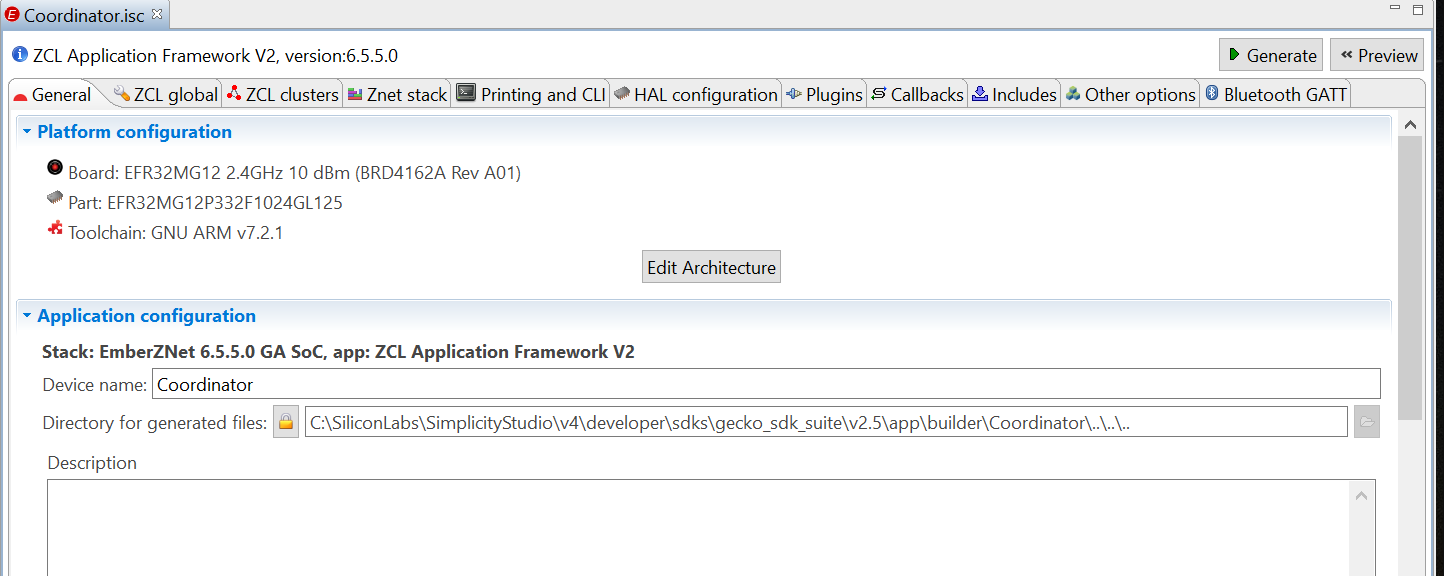Viewport: 1444px width, 576px height.
Task: Click the Description label
Action: click(92, 463)
